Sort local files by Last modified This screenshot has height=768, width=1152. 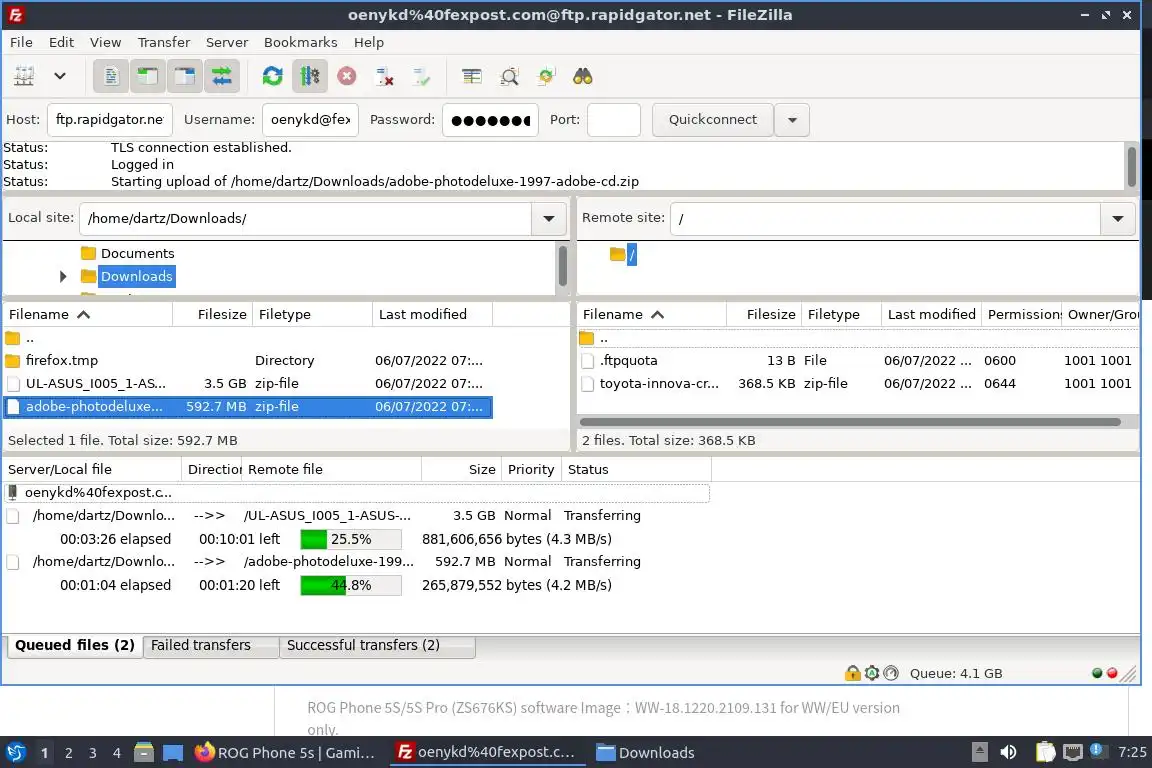432,315
